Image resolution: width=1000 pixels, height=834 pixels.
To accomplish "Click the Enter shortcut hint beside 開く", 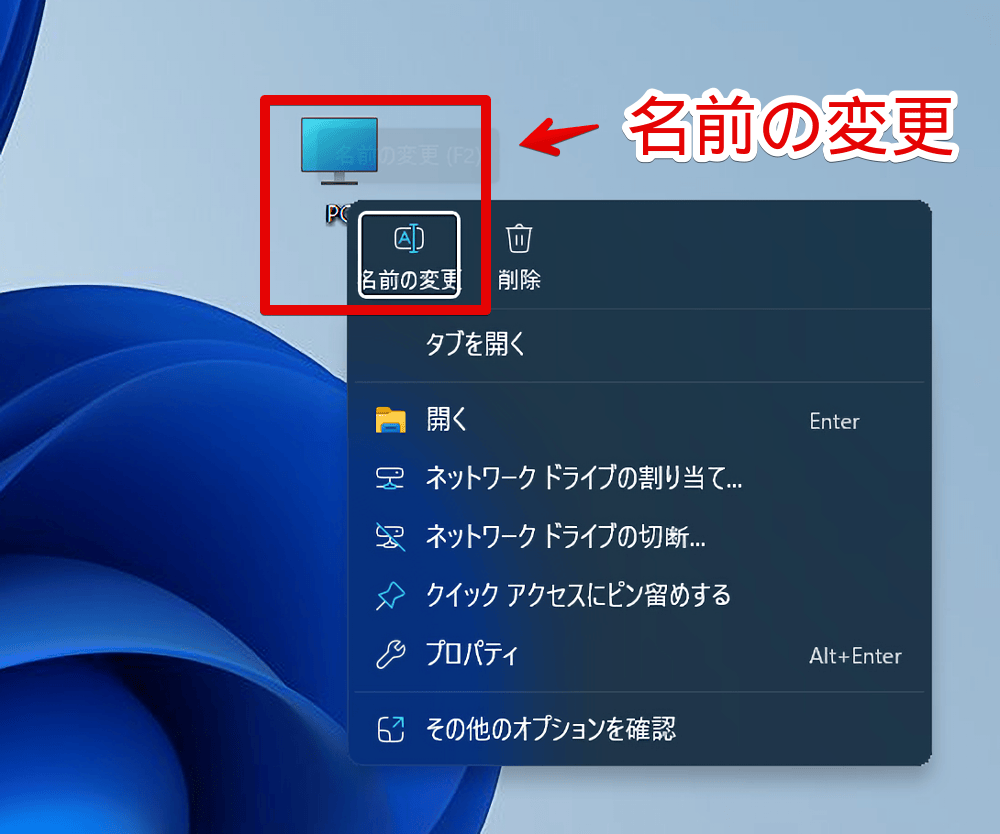I will [834, 422].
